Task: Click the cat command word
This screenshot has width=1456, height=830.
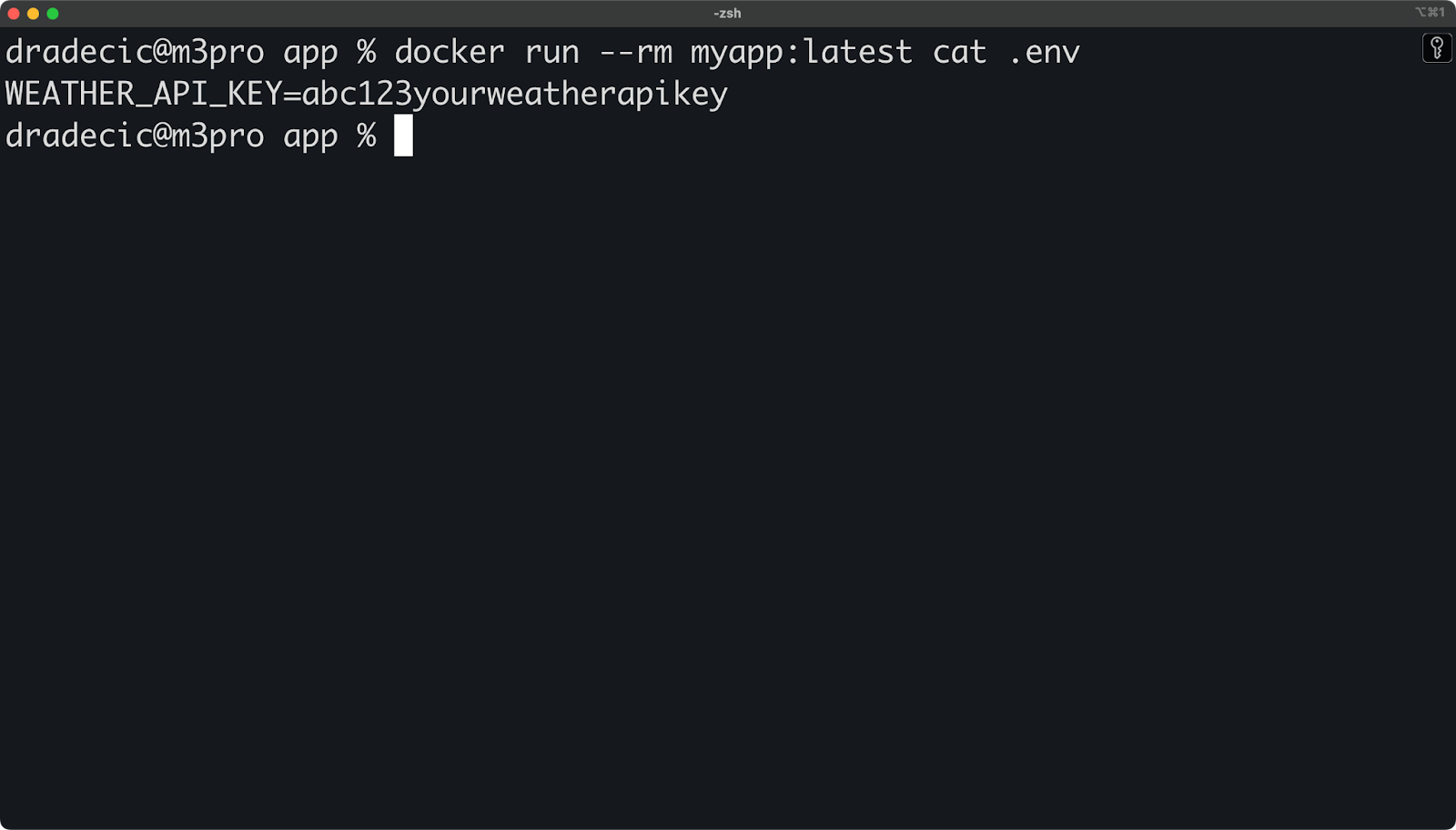Action: 959,53
